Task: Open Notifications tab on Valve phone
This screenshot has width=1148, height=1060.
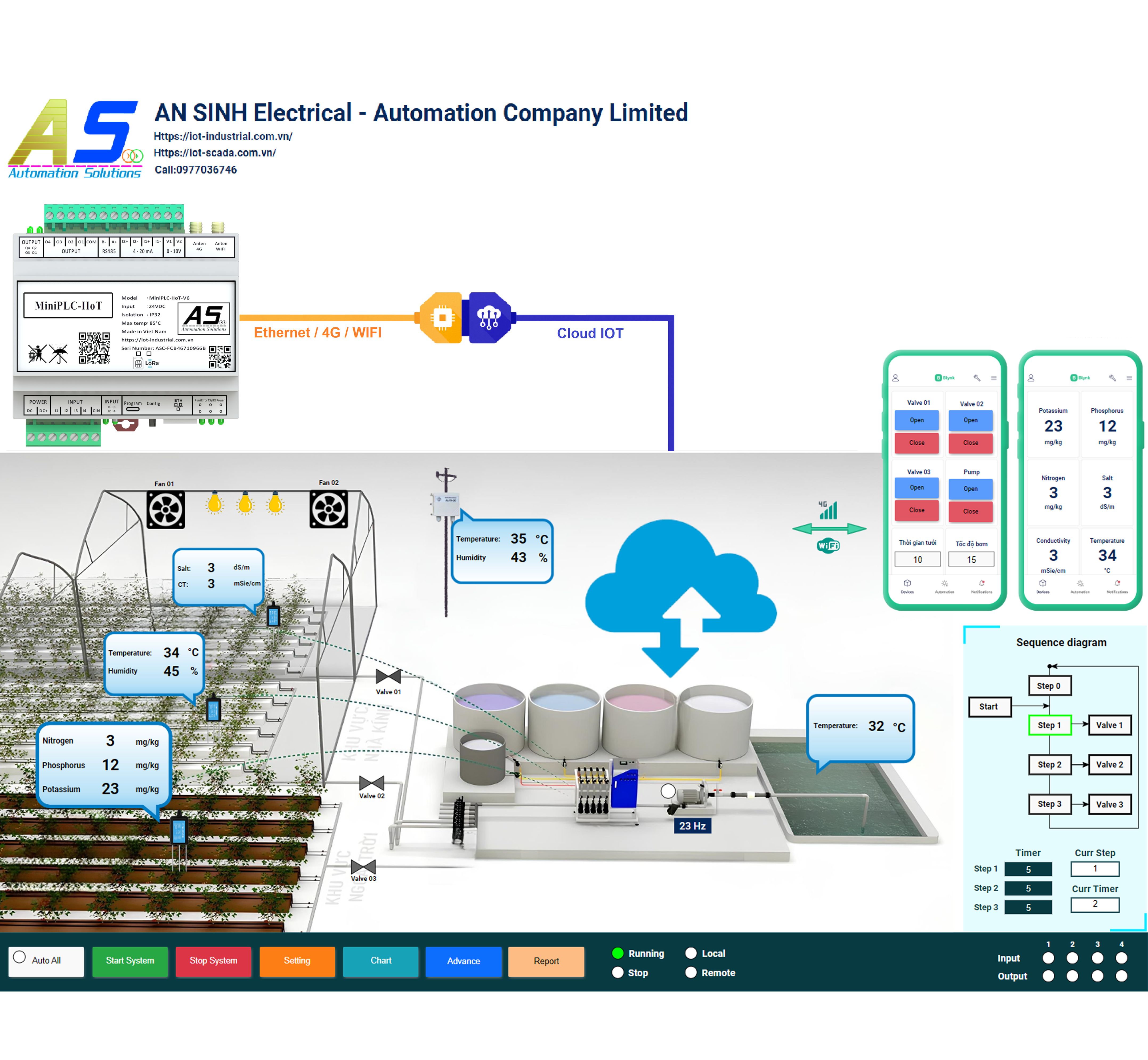Action: pyautogui.click(x=982, y=586)
